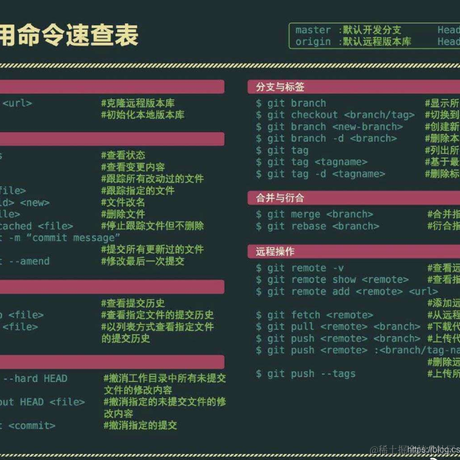Click the large '用命令速查表' title
Viewport: 460px width, 460px height.
[x=69, y=35]
